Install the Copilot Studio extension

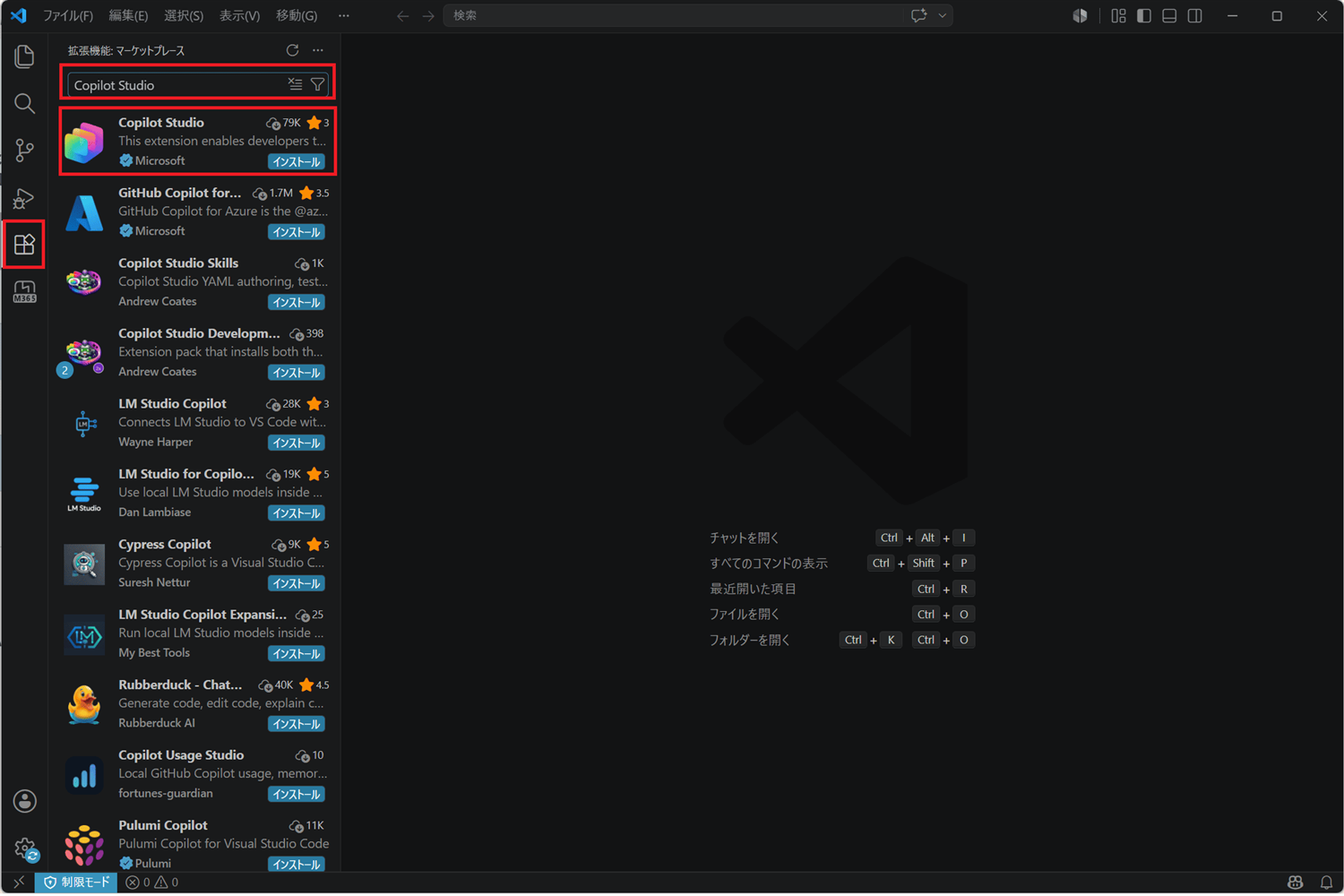coord(297,162)
